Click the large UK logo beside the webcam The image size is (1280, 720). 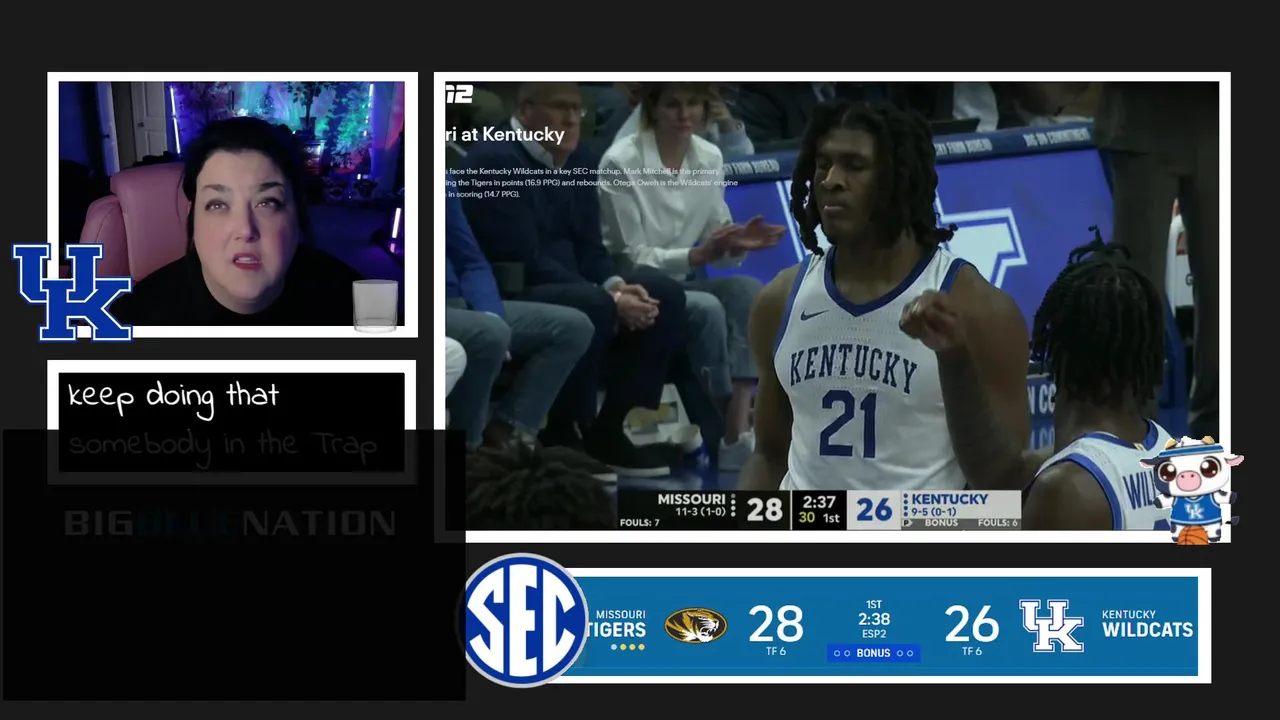(x=72, y=291)
